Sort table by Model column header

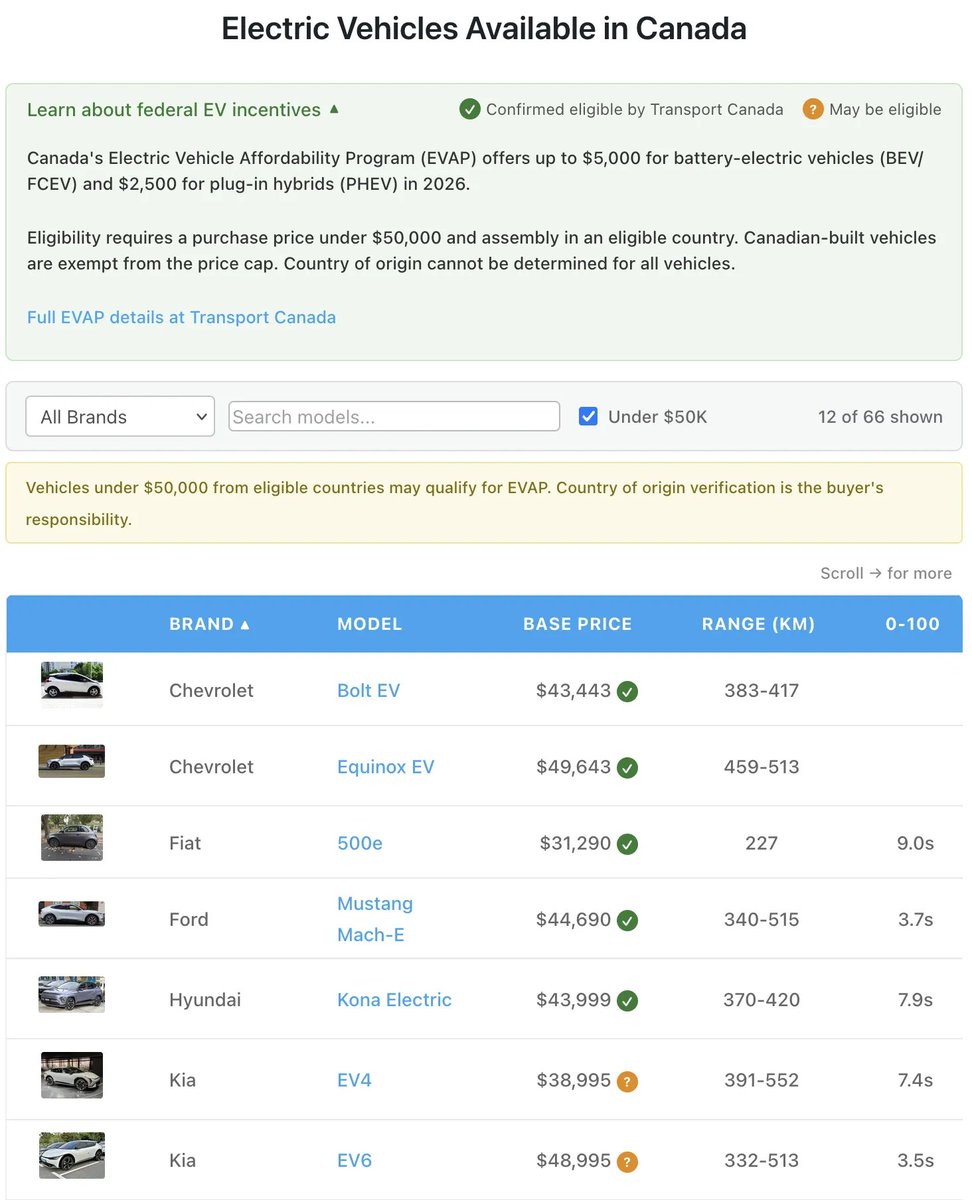pyautogui.click(x=369, y=624)
